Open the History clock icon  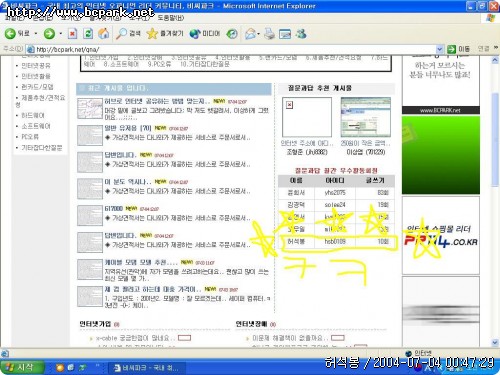pos(232,34)
